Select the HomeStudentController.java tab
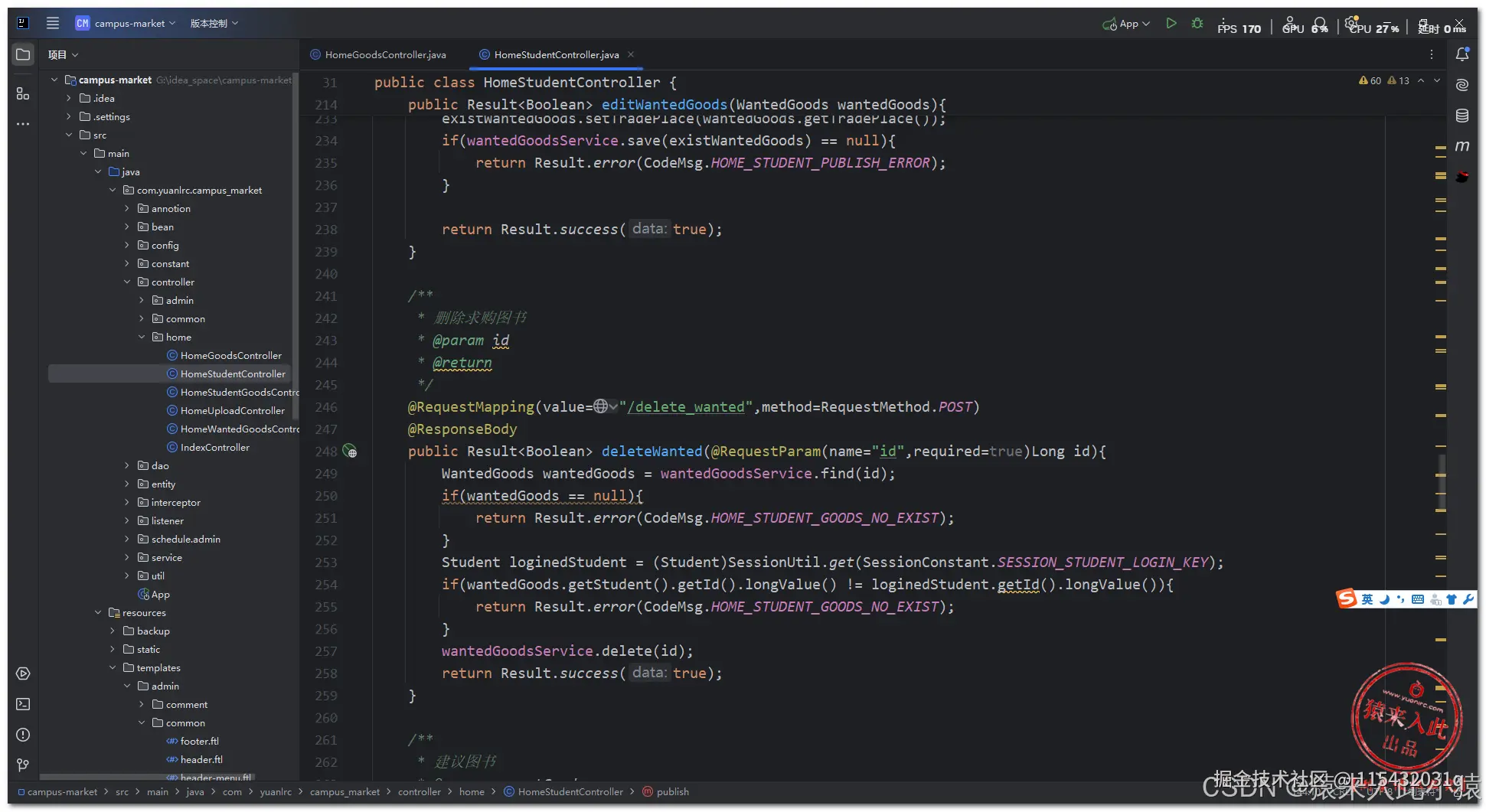 pyautogui.click(x=549, y=54)
